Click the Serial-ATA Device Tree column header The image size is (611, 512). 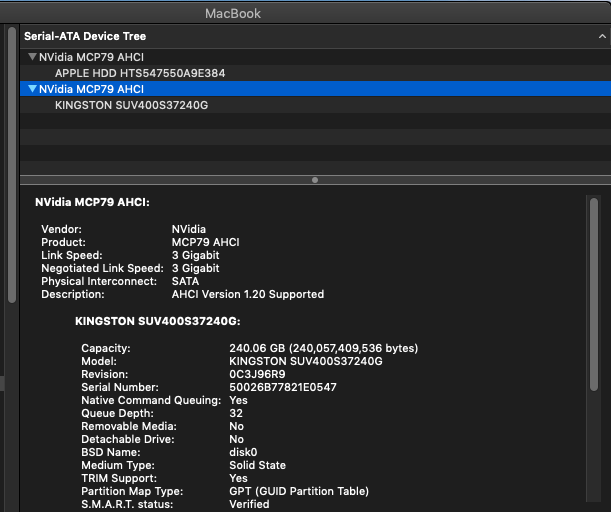click(x=315, y=36)
